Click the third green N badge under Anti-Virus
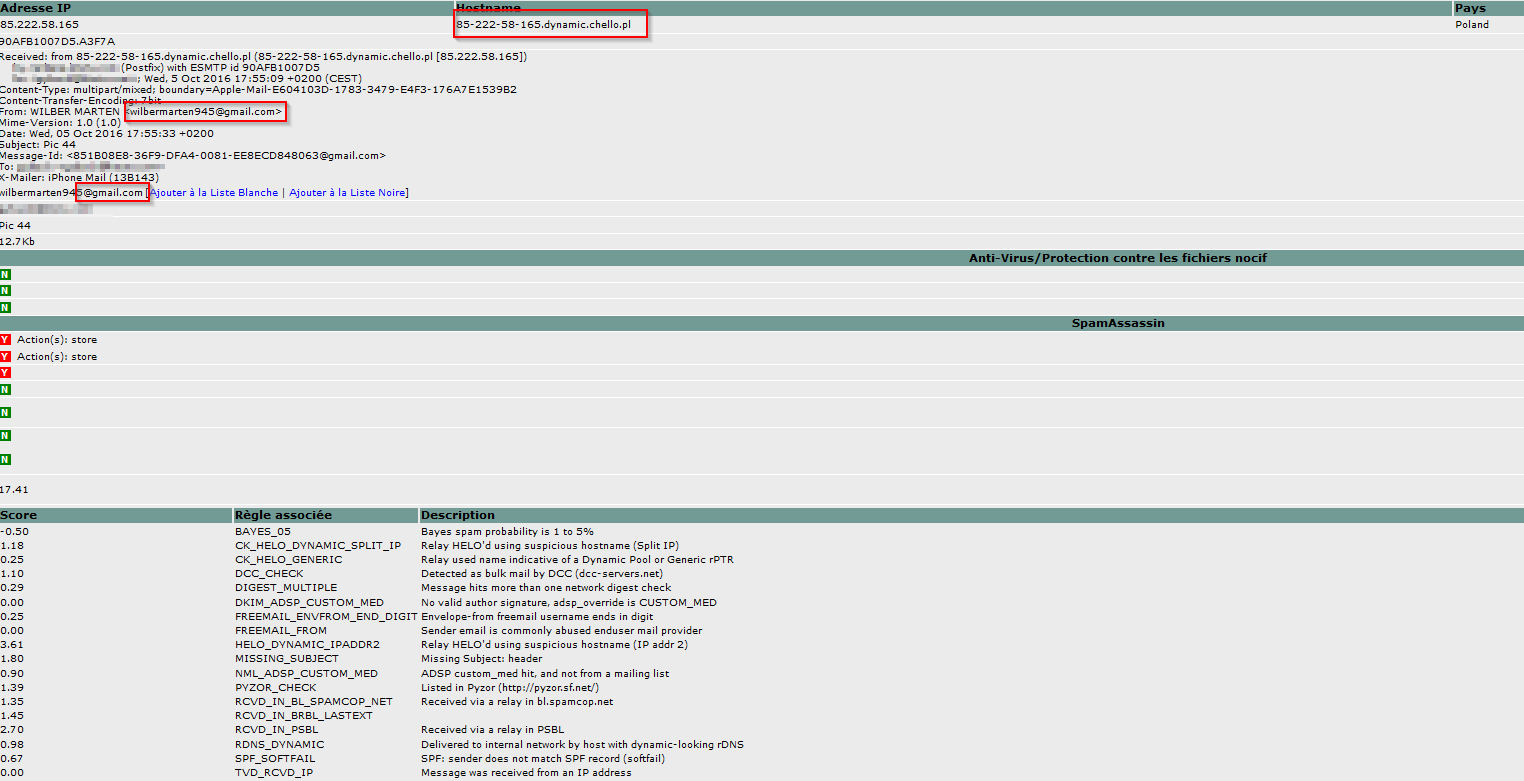Viewport: 1524px width, 781px height. click(5, 307)
